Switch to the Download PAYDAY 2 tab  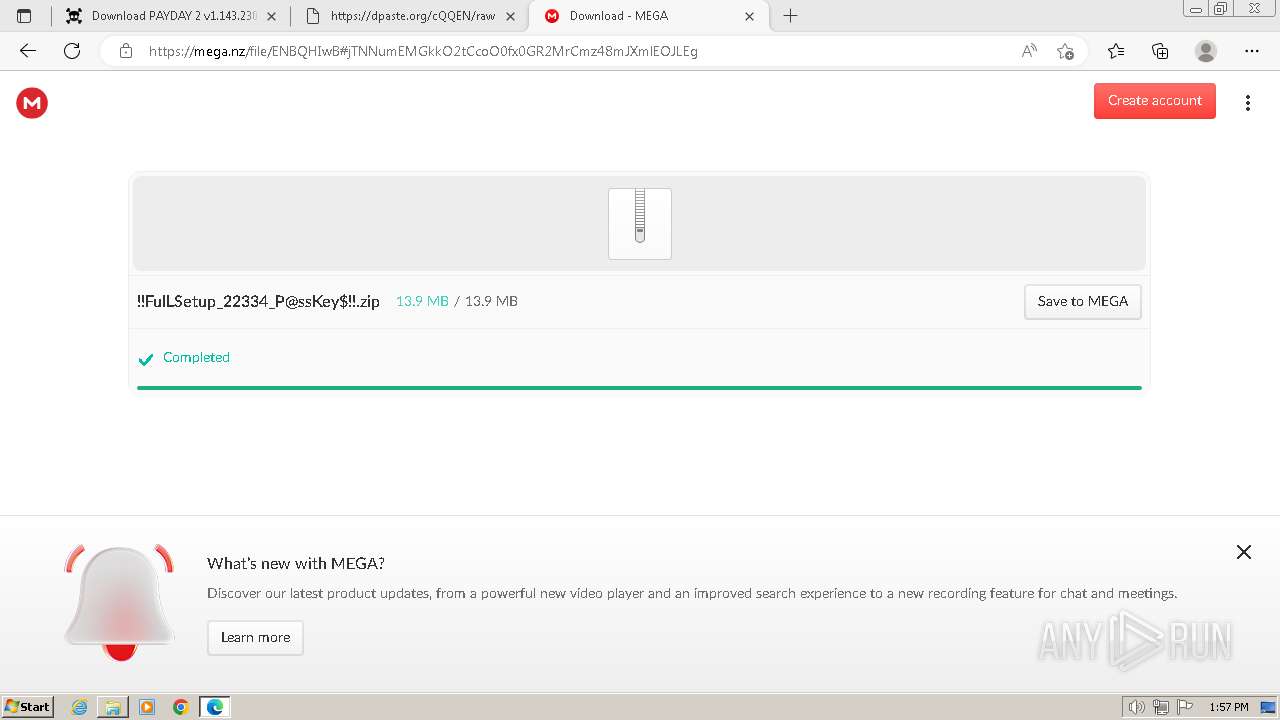[x=170, y=16]
